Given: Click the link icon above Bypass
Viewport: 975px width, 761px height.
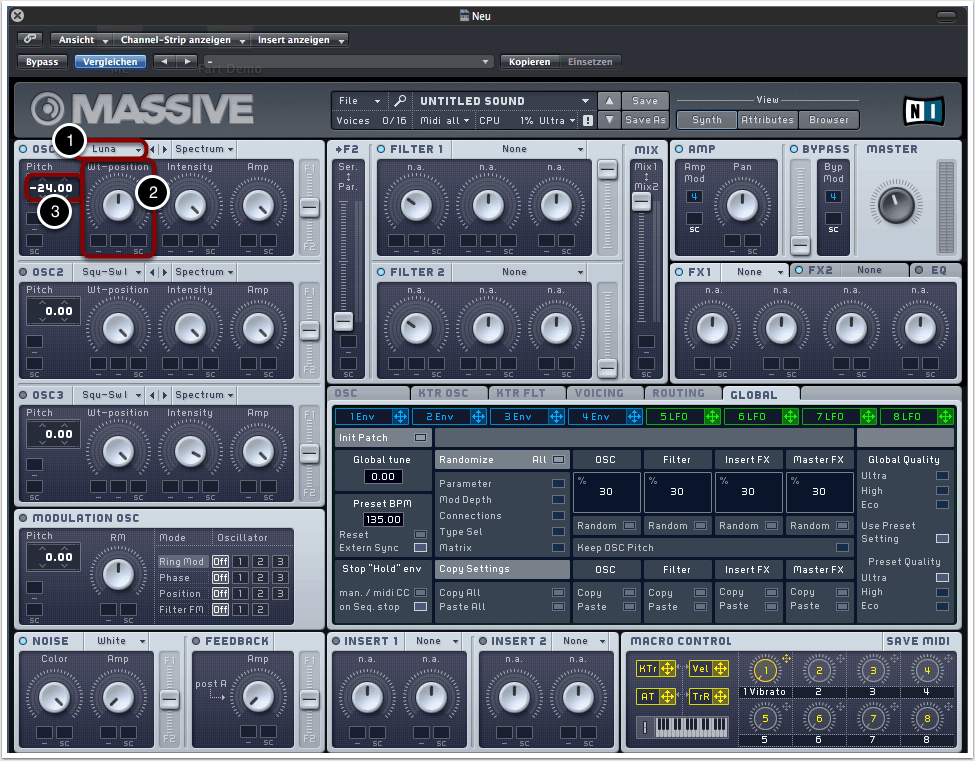Looking at the screenshot, I should (30, 40).
